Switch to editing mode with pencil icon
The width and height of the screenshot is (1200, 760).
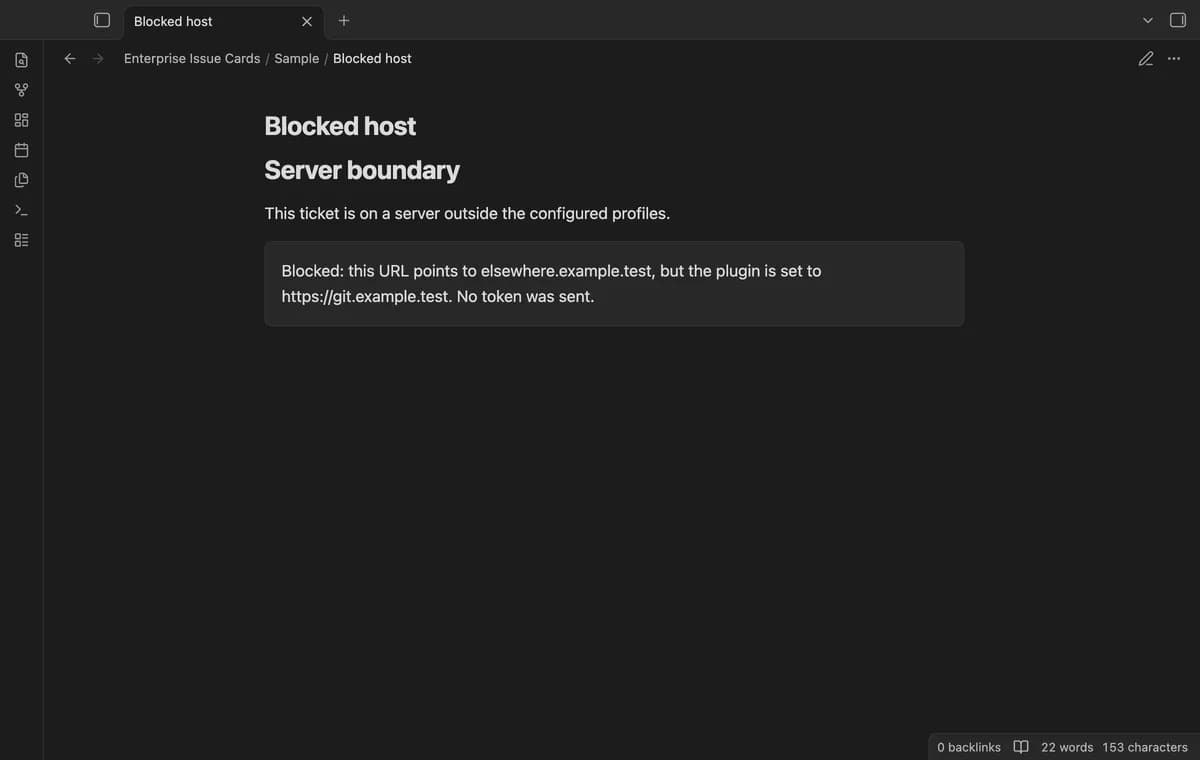click(1146, 59)
